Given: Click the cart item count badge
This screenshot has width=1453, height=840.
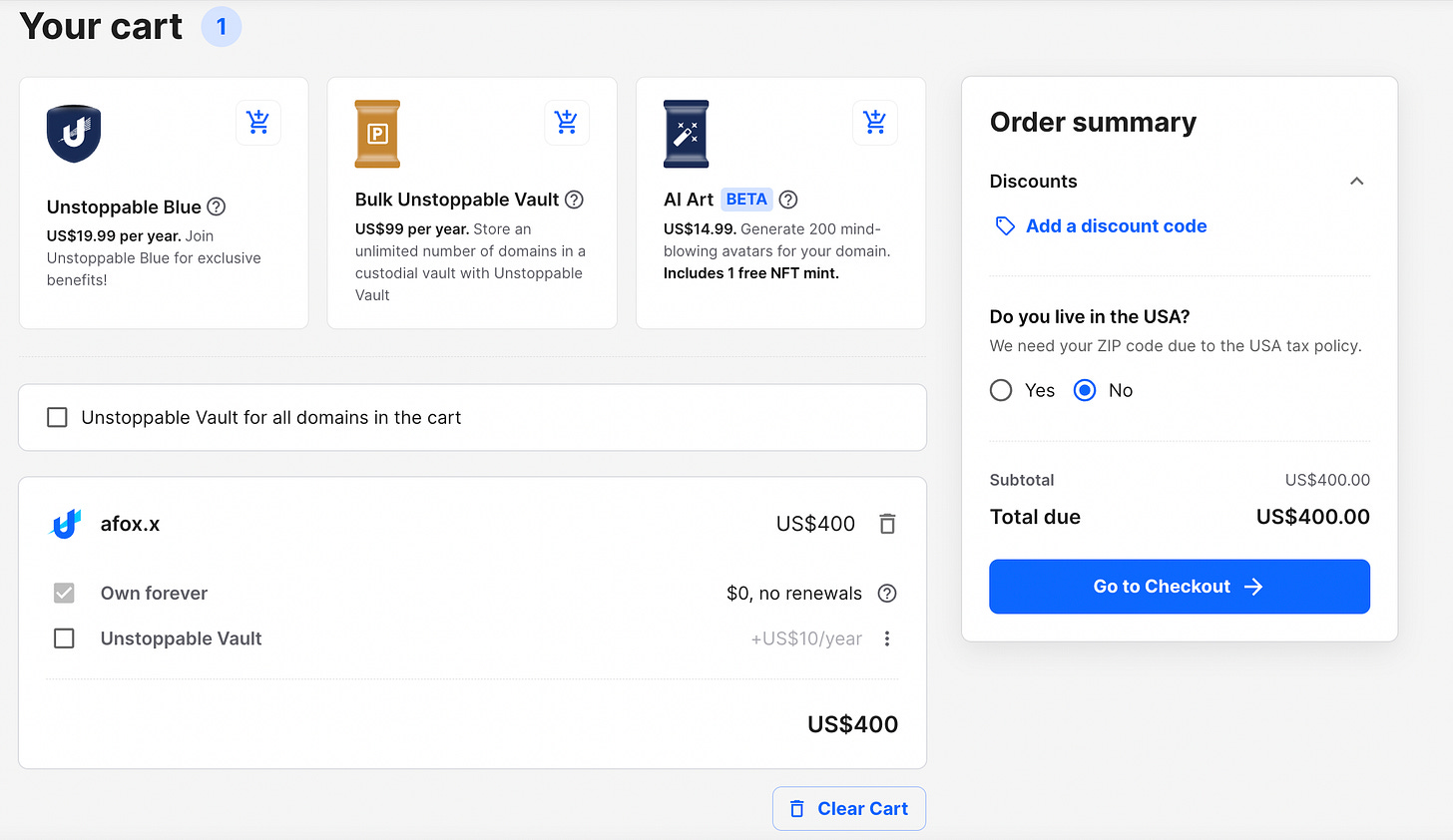Looking at the screenshot, I should (x=222, y=26).
